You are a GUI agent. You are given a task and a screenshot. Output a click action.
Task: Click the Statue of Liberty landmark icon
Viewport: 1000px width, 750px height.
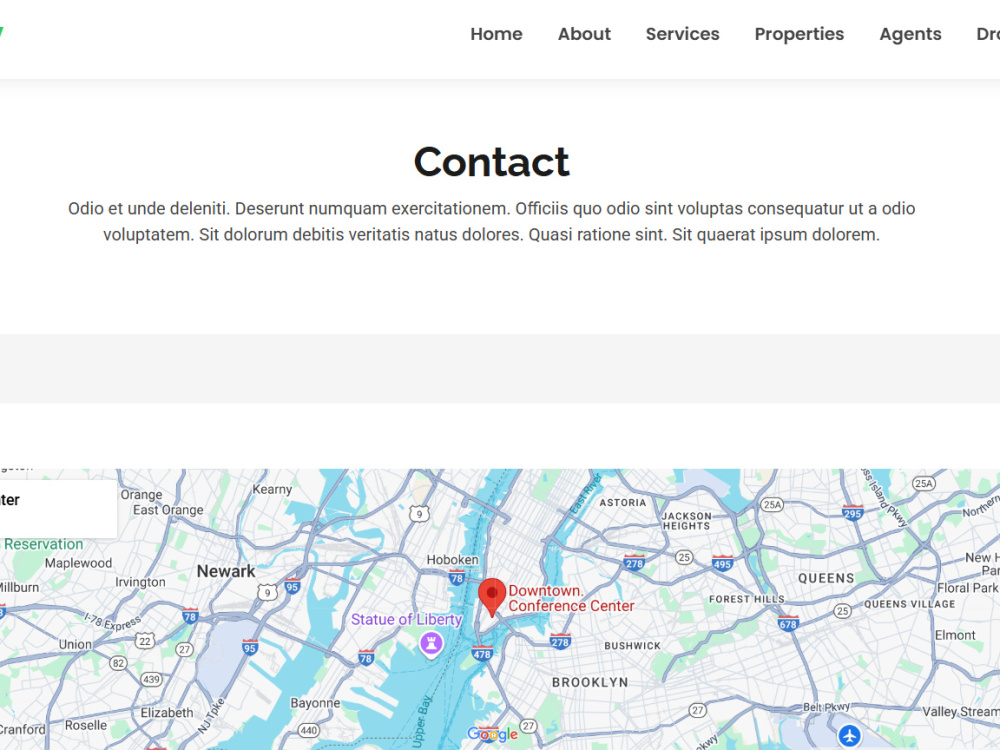431,643
